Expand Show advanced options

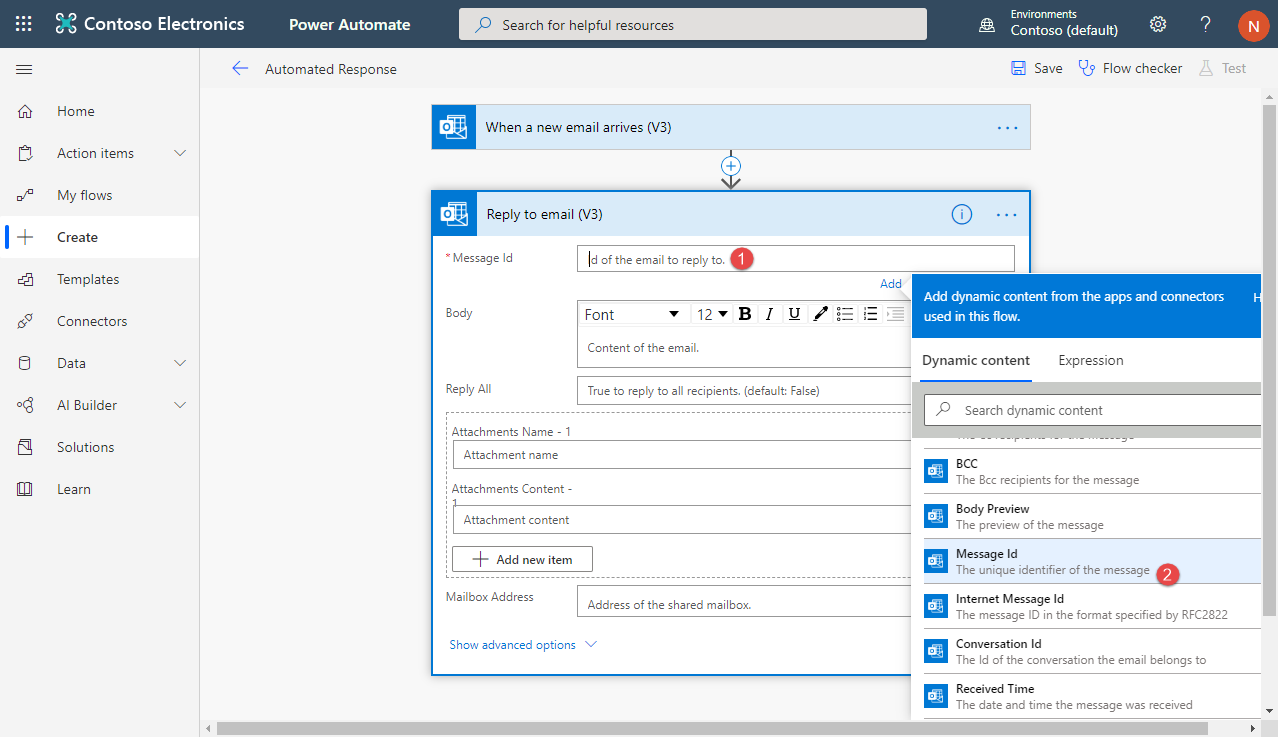[x=522, y=645]
